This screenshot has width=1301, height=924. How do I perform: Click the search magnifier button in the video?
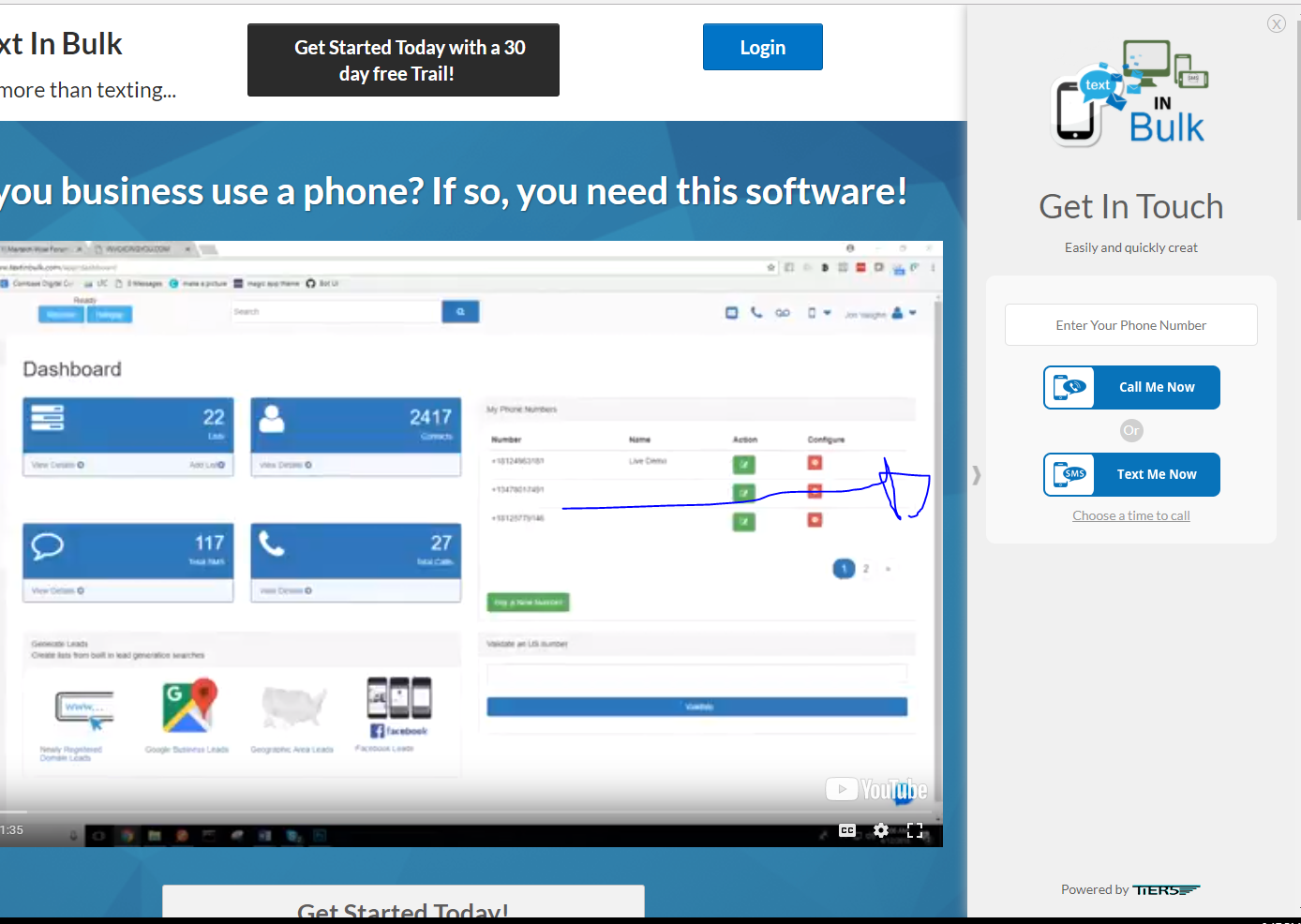(x=460, y=311)
